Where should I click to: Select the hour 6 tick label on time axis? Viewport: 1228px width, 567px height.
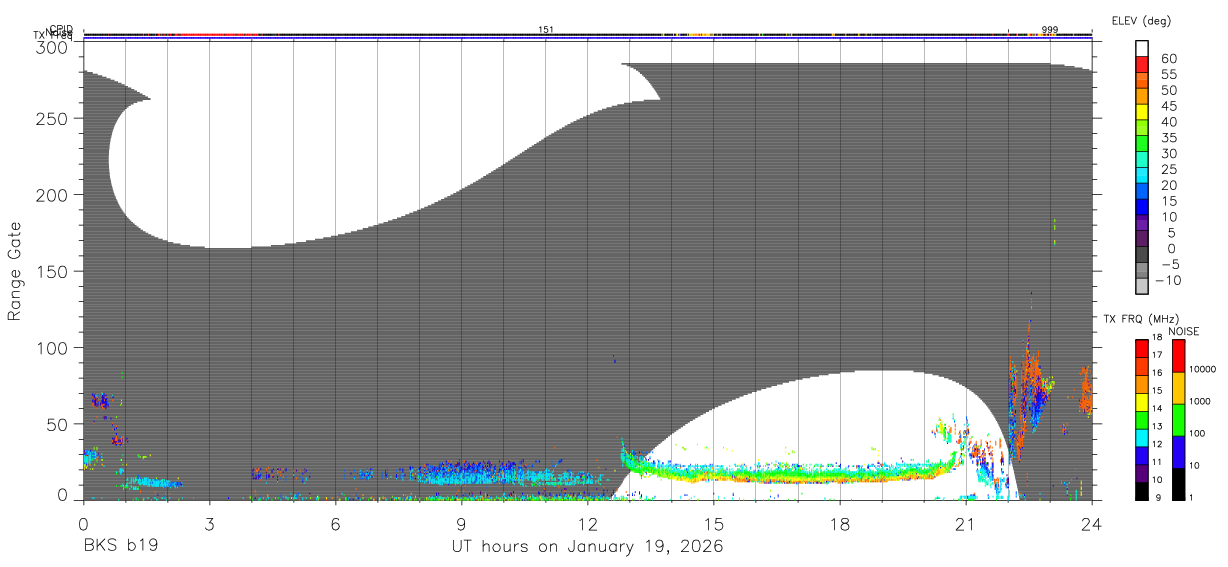coord(335,523)
